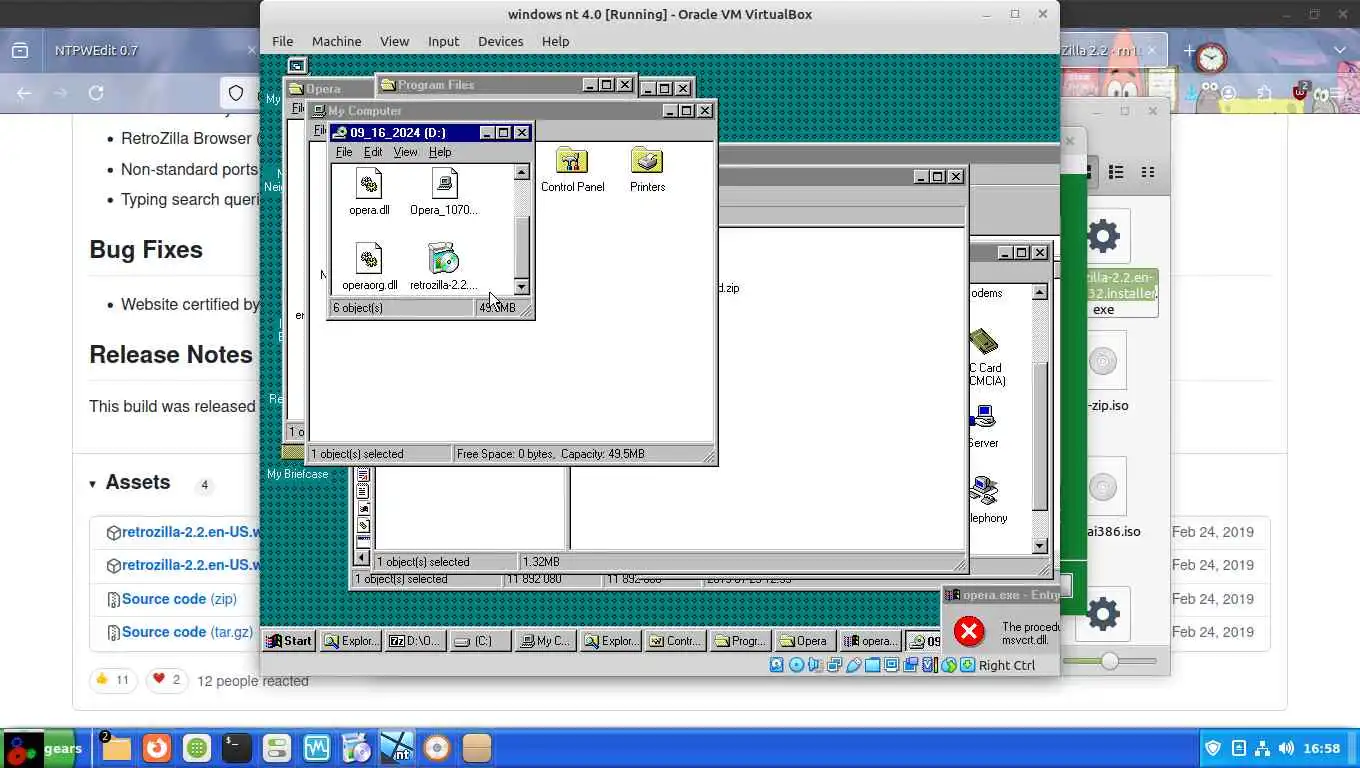Open the terminal icon in the Linux taskbar
The width and height of the screenshot is (1360, 768).
tap(236, 748)
